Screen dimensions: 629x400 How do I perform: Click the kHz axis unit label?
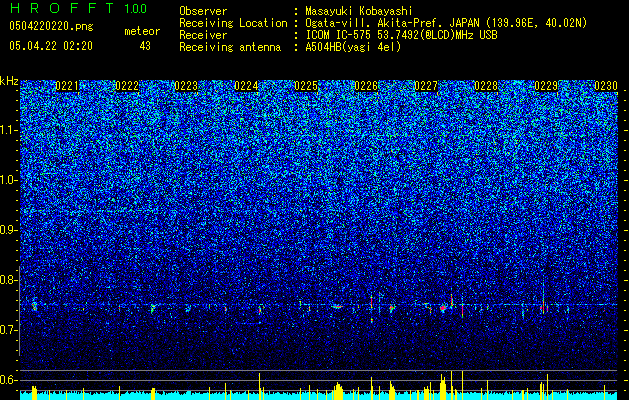pyautogui.click(x=9, y=81)
